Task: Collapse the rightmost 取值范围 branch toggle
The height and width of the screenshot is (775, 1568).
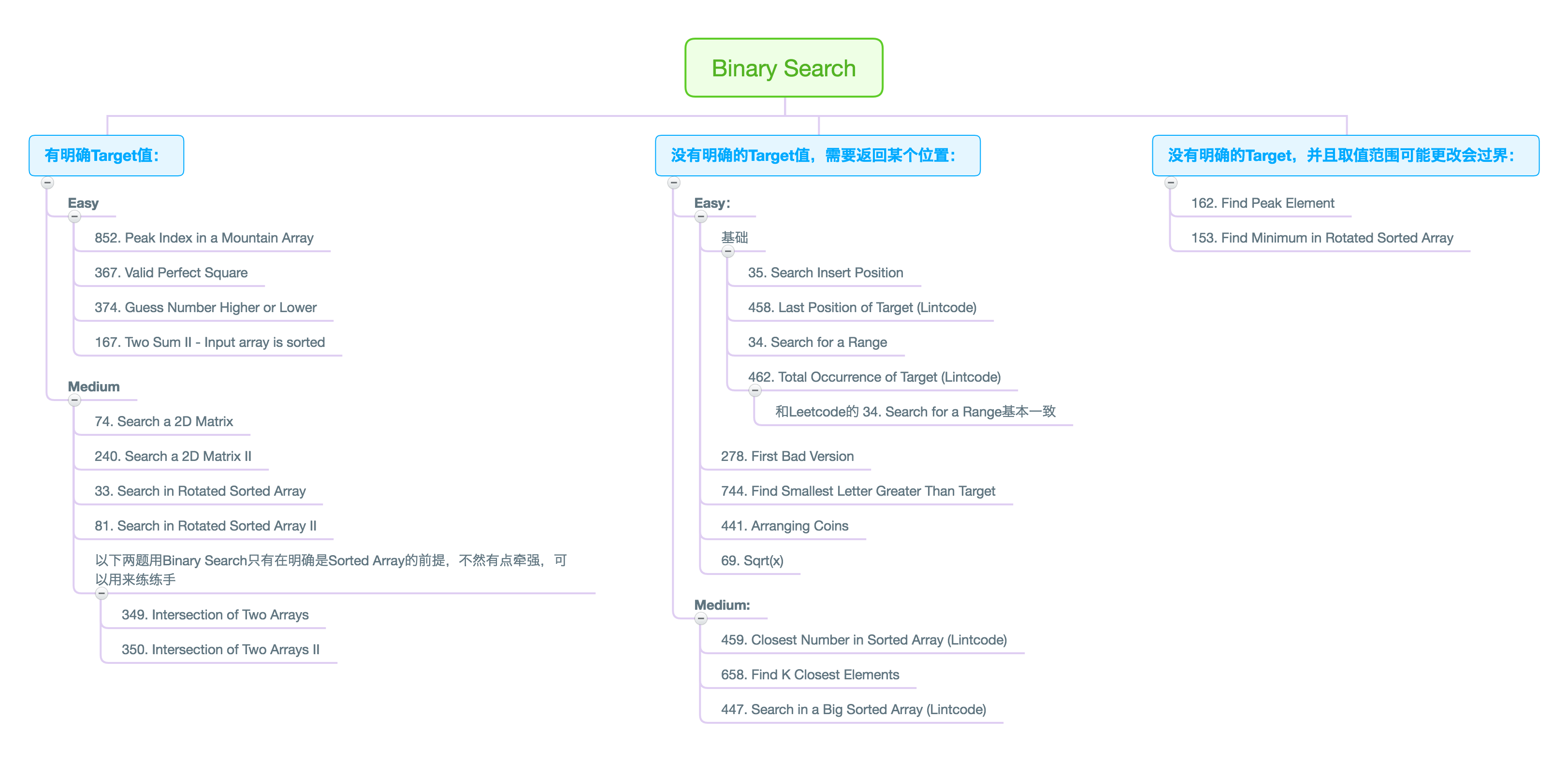Action: pyautogui.click(x=1171, y=183)
